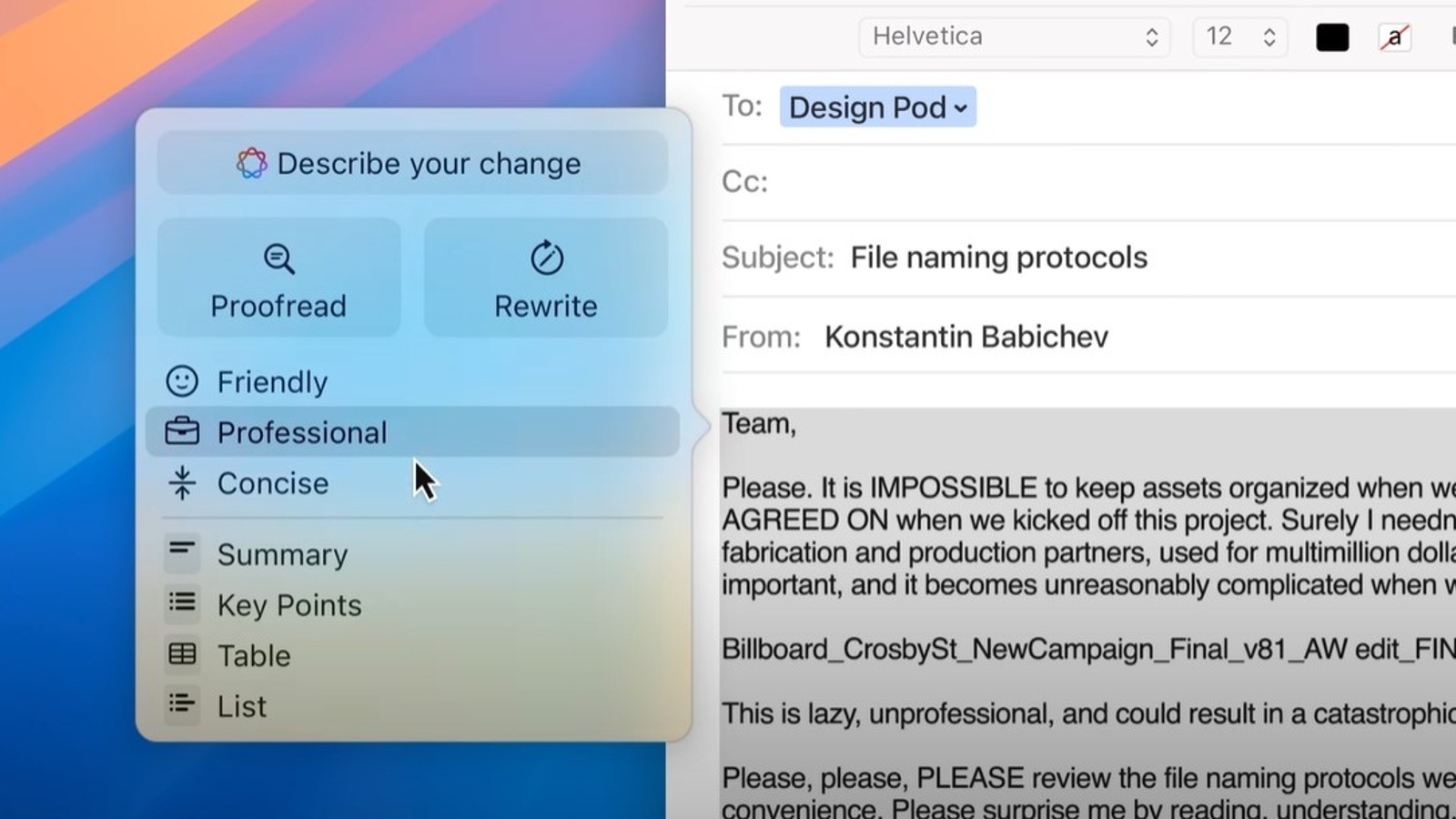This screenshot has height=819, width=1456.
Task: Click the Proofread magnifier icon
Action: (278, 259)
